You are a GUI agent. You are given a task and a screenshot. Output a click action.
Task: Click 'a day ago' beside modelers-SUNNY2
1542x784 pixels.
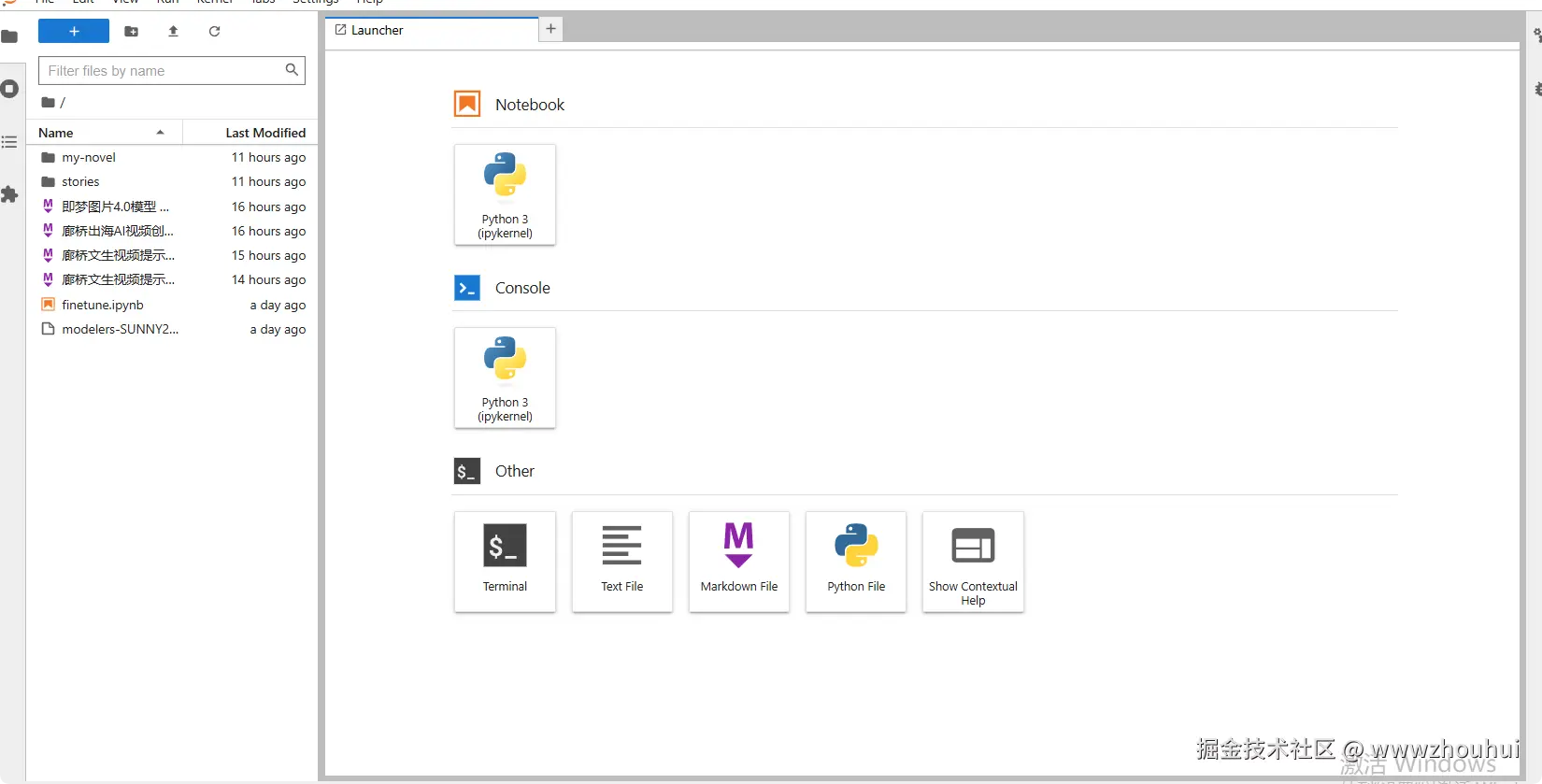(x=278, y=329)
